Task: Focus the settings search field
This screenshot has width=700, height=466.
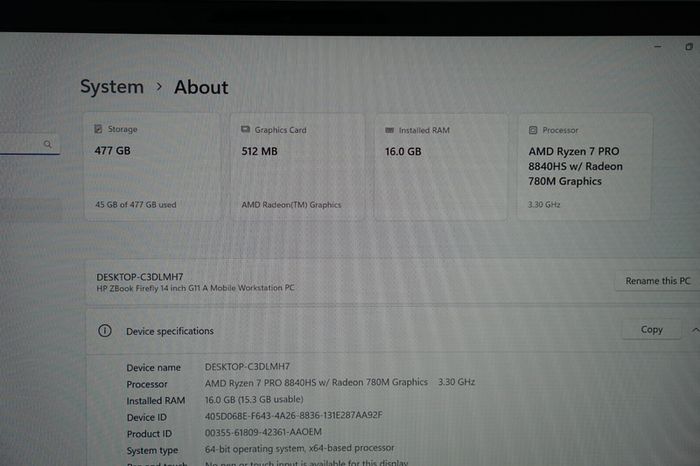Action: (28, 144)
